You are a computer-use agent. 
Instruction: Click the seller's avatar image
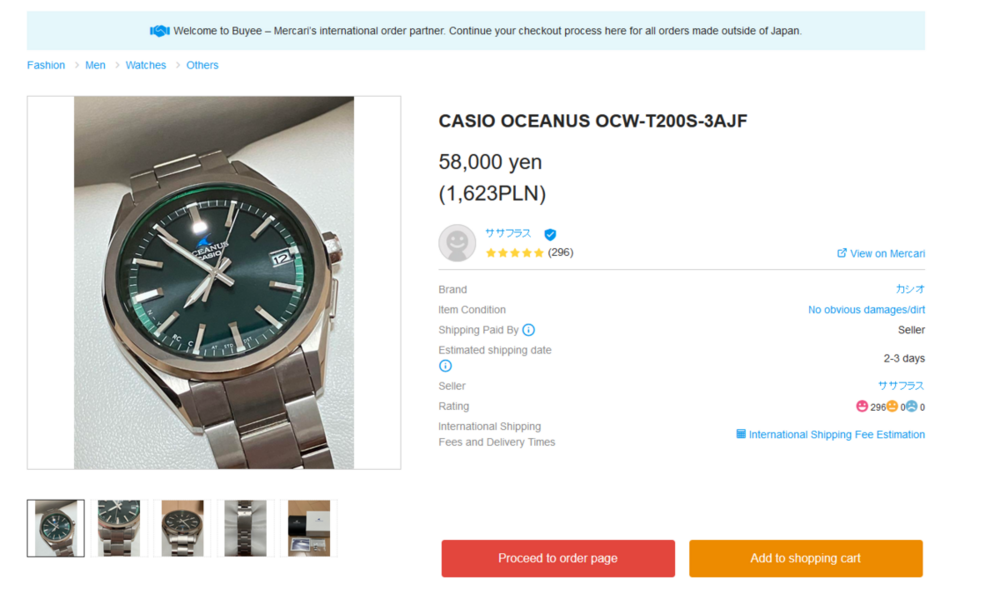pyautogui.click(x=457, y=240)
